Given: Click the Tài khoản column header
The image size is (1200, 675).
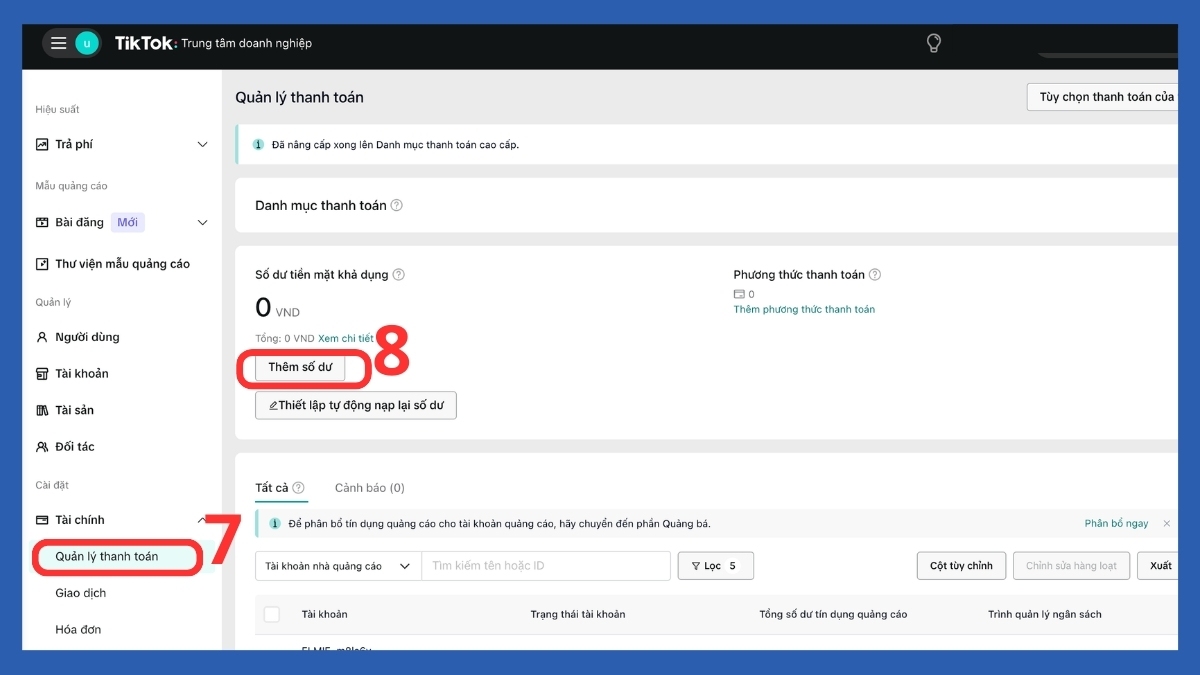Looking at the screenshot, I should (x=325, y=614).
